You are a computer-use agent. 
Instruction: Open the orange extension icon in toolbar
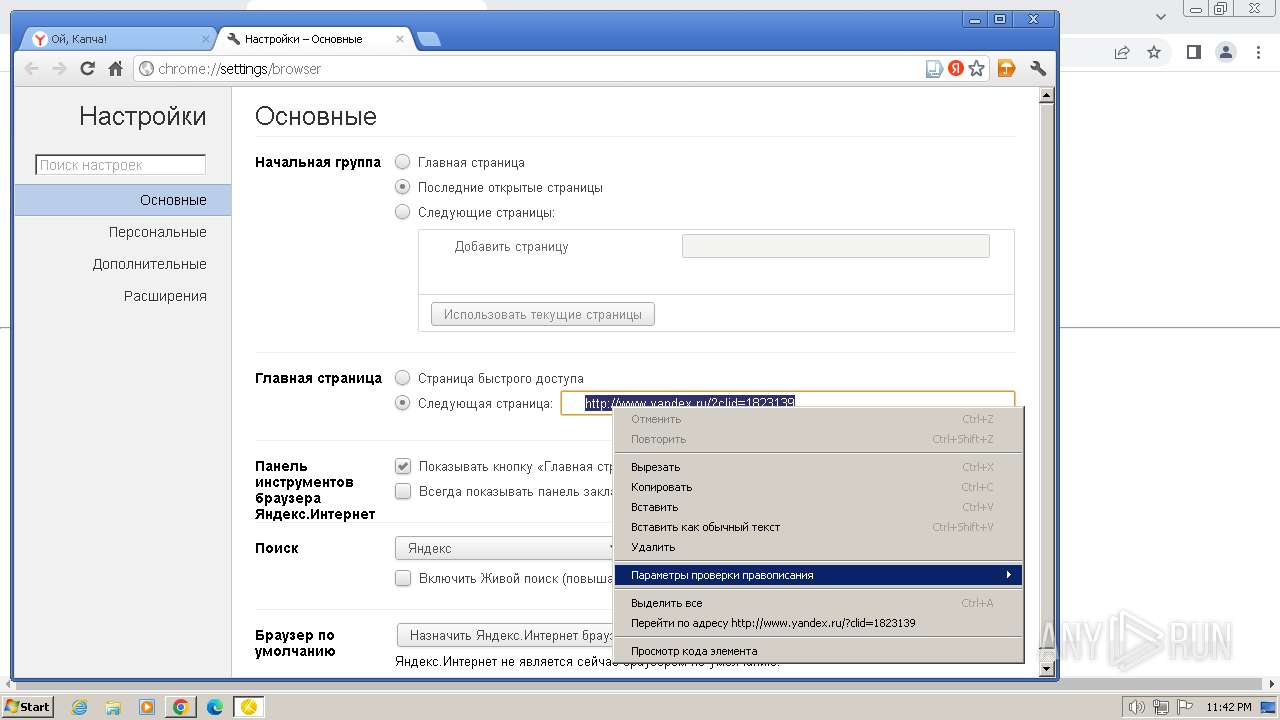pyautogui.click(x=1007, y=68)
